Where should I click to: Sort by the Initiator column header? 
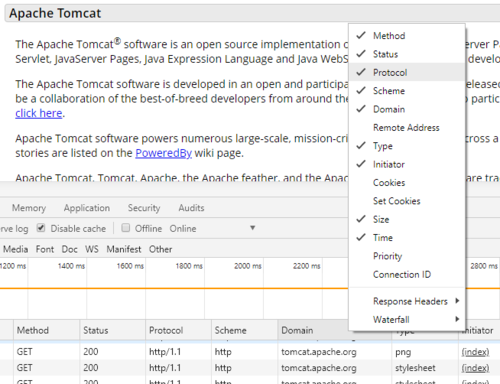pyautogui.click(x=480, y=330)
